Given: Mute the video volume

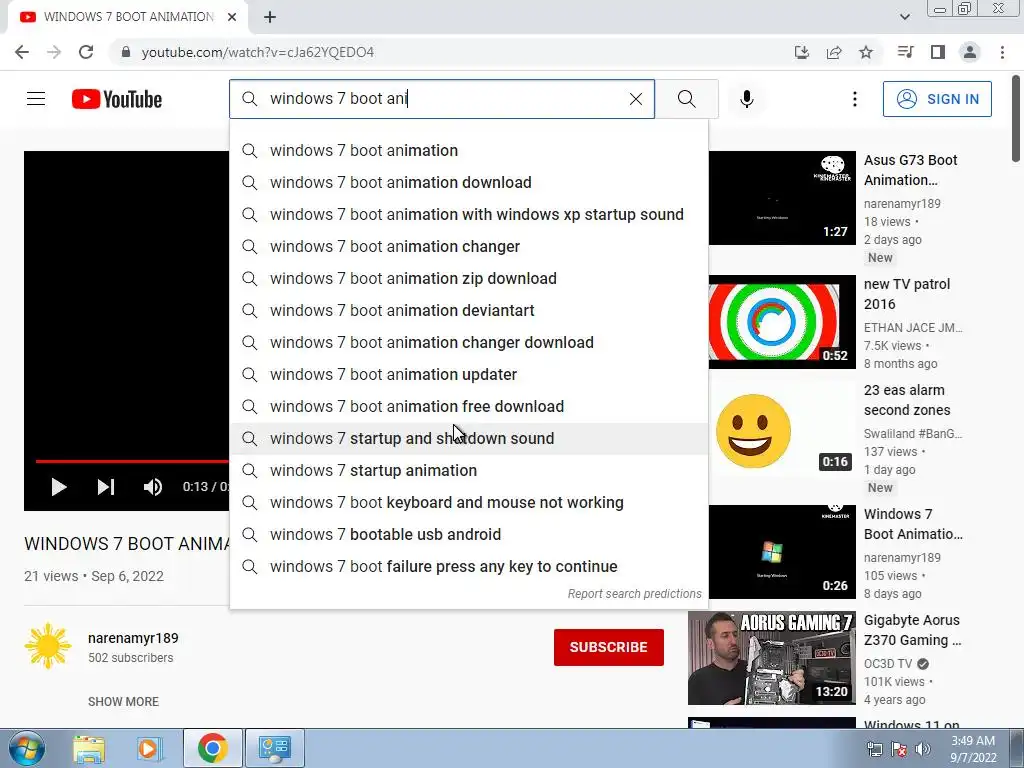Looking at the screenshot, I should 153,487.
